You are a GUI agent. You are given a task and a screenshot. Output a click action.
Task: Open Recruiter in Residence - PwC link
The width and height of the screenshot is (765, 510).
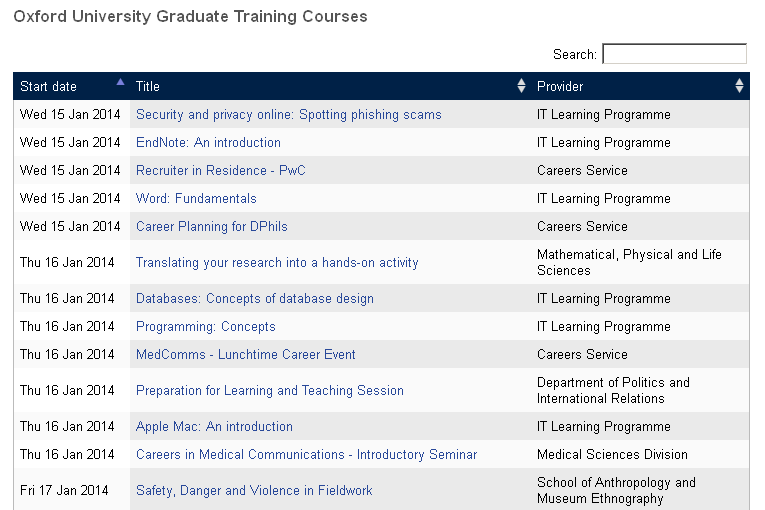point(220,170)
